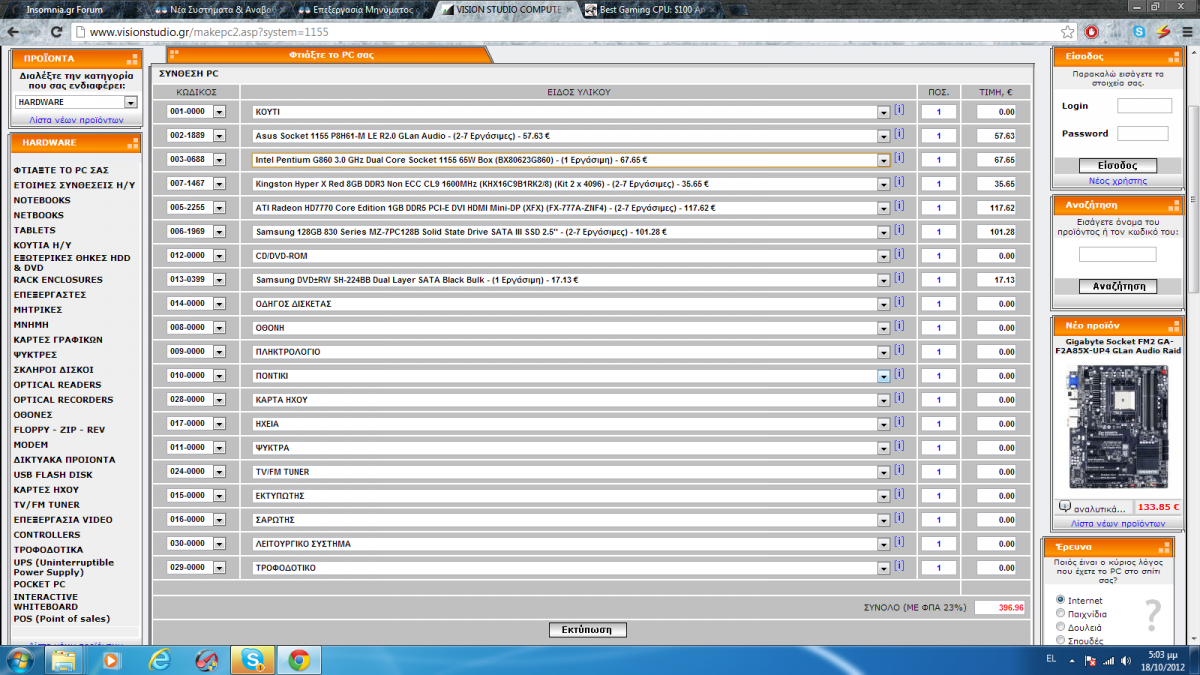Click the quantity field of the Intel Pentium row
1200x675 pixels.
pos(939,160)
